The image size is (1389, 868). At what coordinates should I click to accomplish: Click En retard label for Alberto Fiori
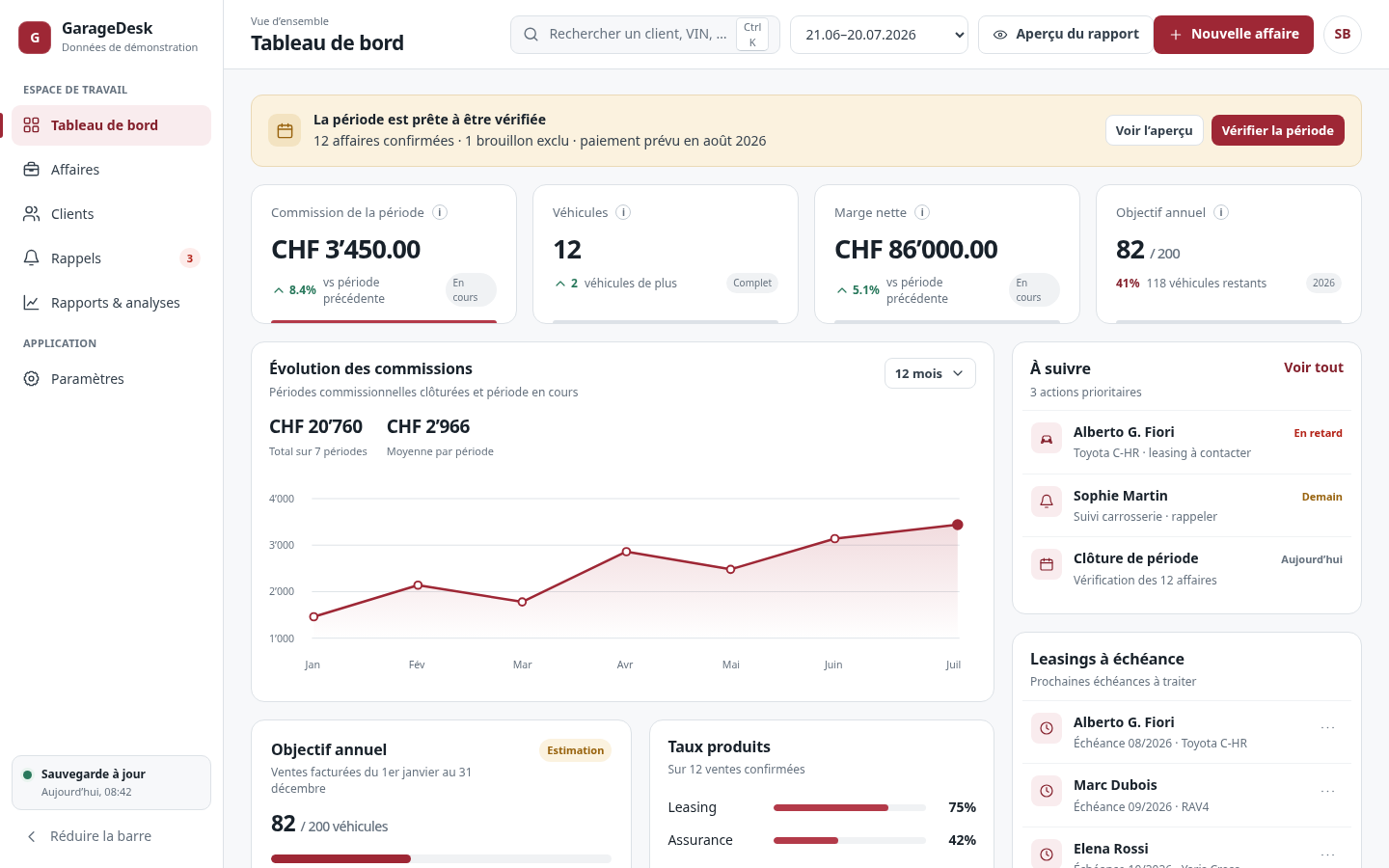point(1318,433)
